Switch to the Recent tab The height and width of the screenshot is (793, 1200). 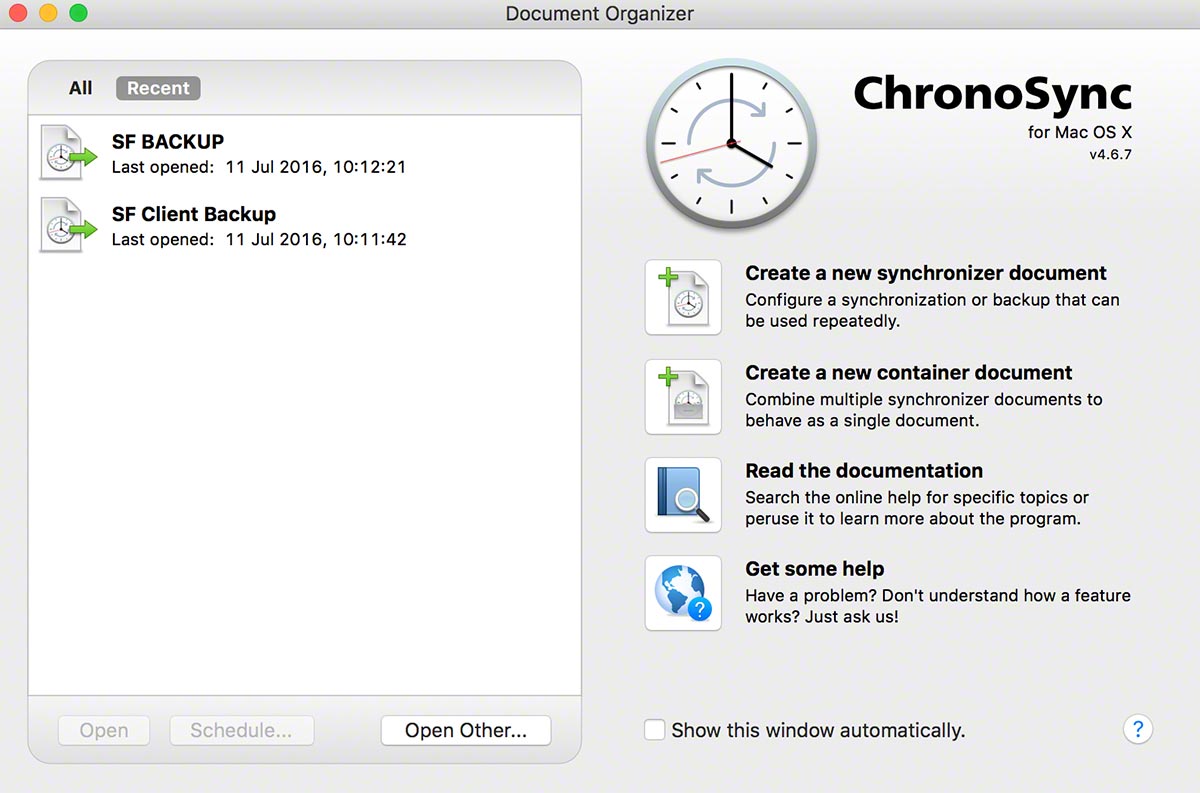coord(158,88)
